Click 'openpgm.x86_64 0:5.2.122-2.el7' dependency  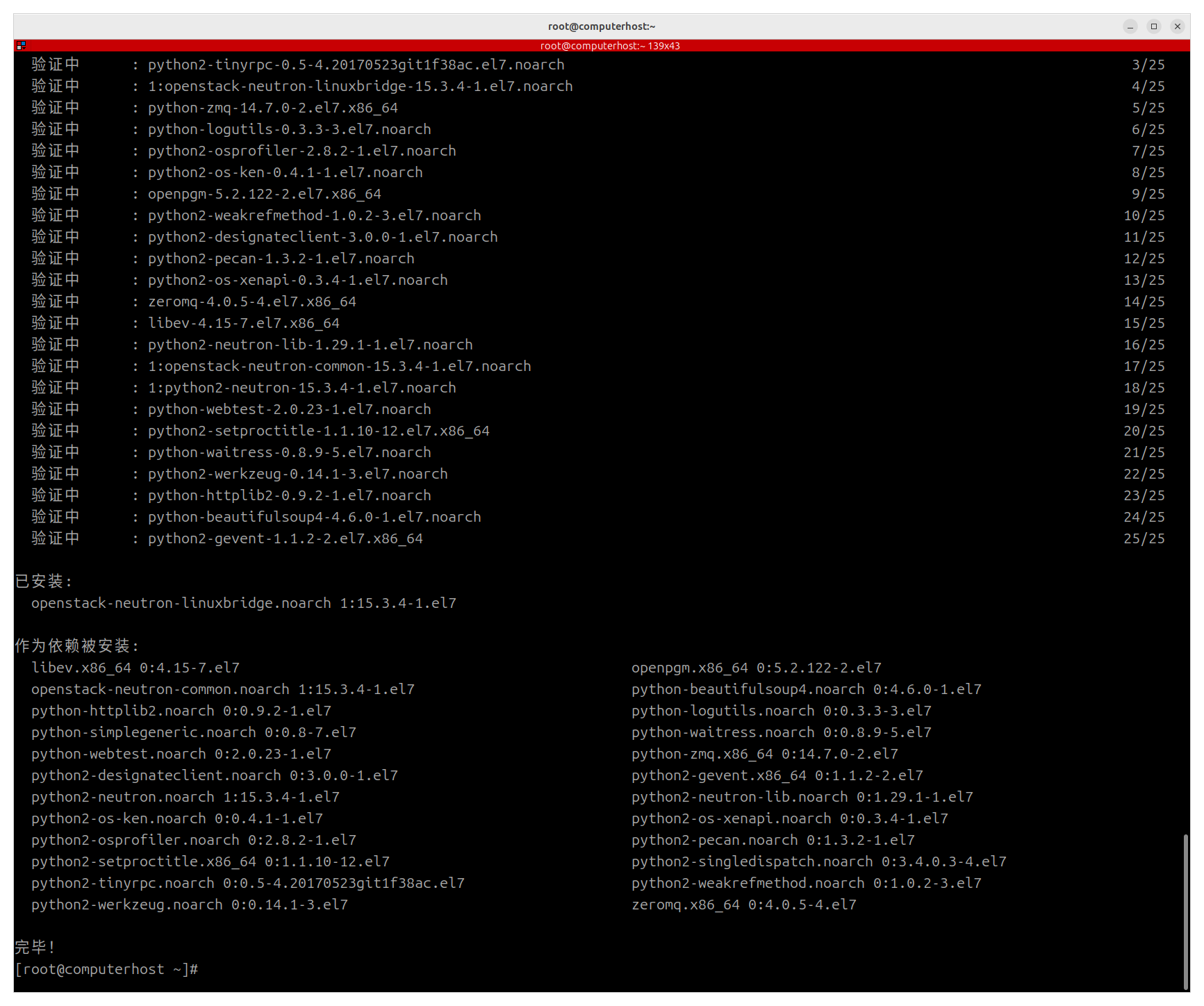[757, 668]
